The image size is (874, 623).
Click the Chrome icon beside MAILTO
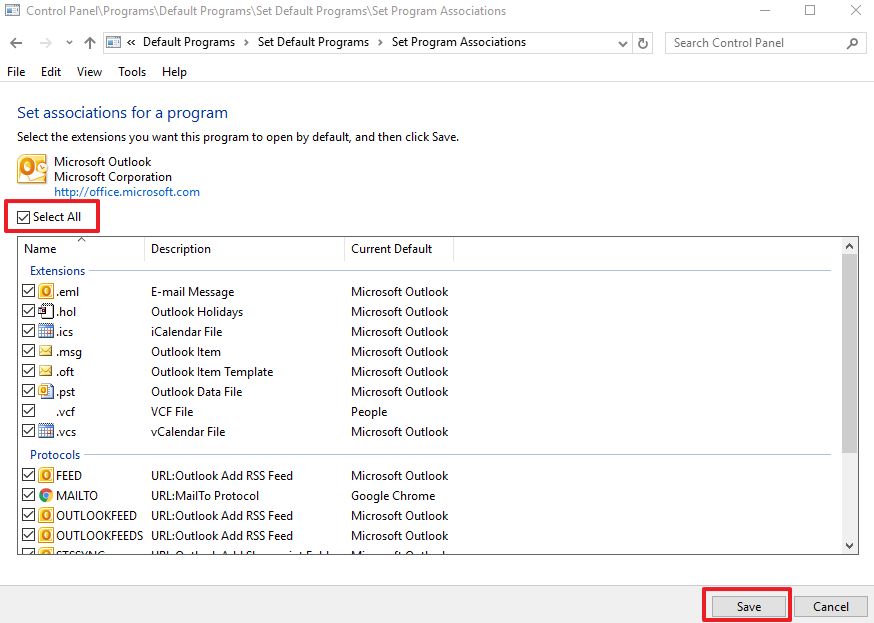(x=46, y=495)
